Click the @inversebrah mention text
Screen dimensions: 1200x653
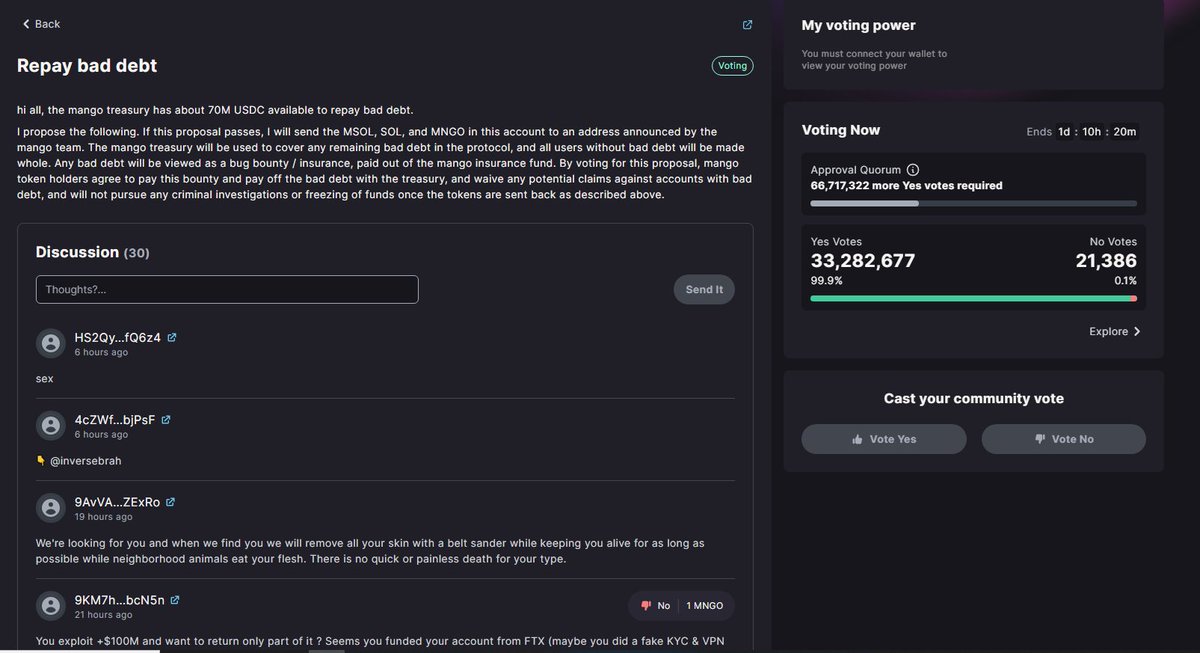pyautogui.click(x=85, y=461)
